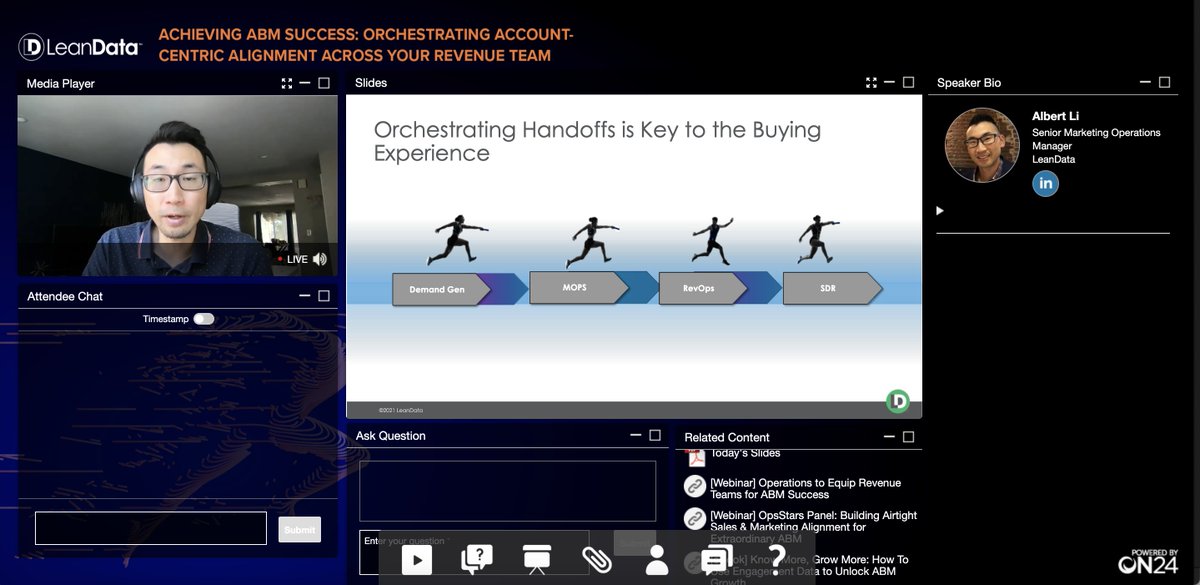Minimize the Media Player panel

(x=305, y=84)
